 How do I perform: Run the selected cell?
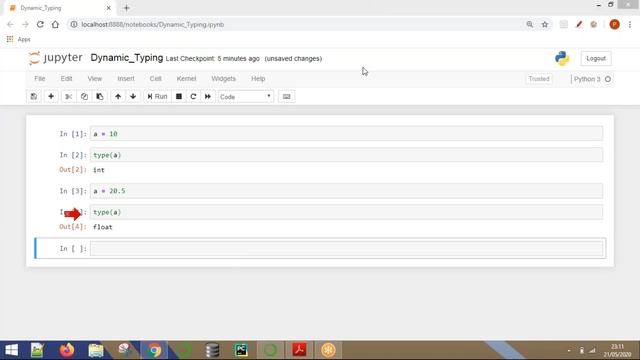(x=157, y=97)
